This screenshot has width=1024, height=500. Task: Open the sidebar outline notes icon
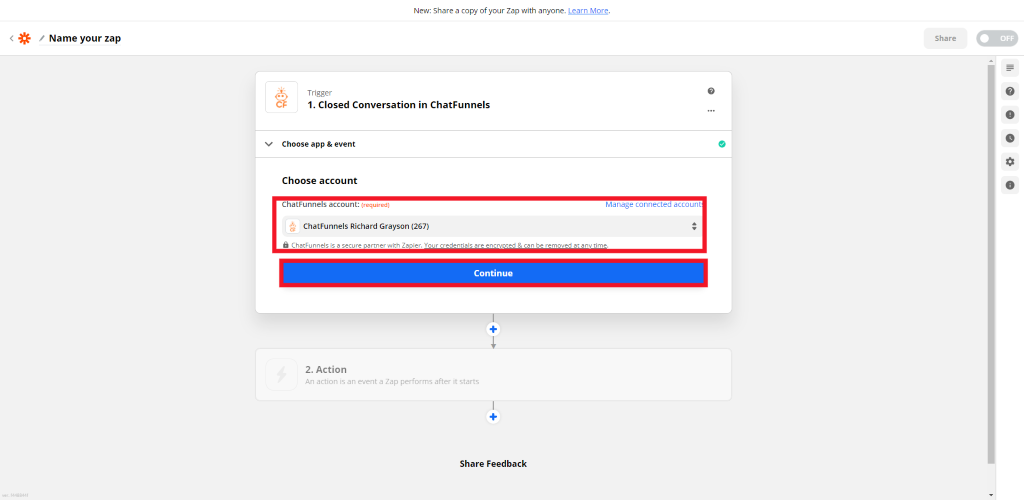coord(1010,68)
